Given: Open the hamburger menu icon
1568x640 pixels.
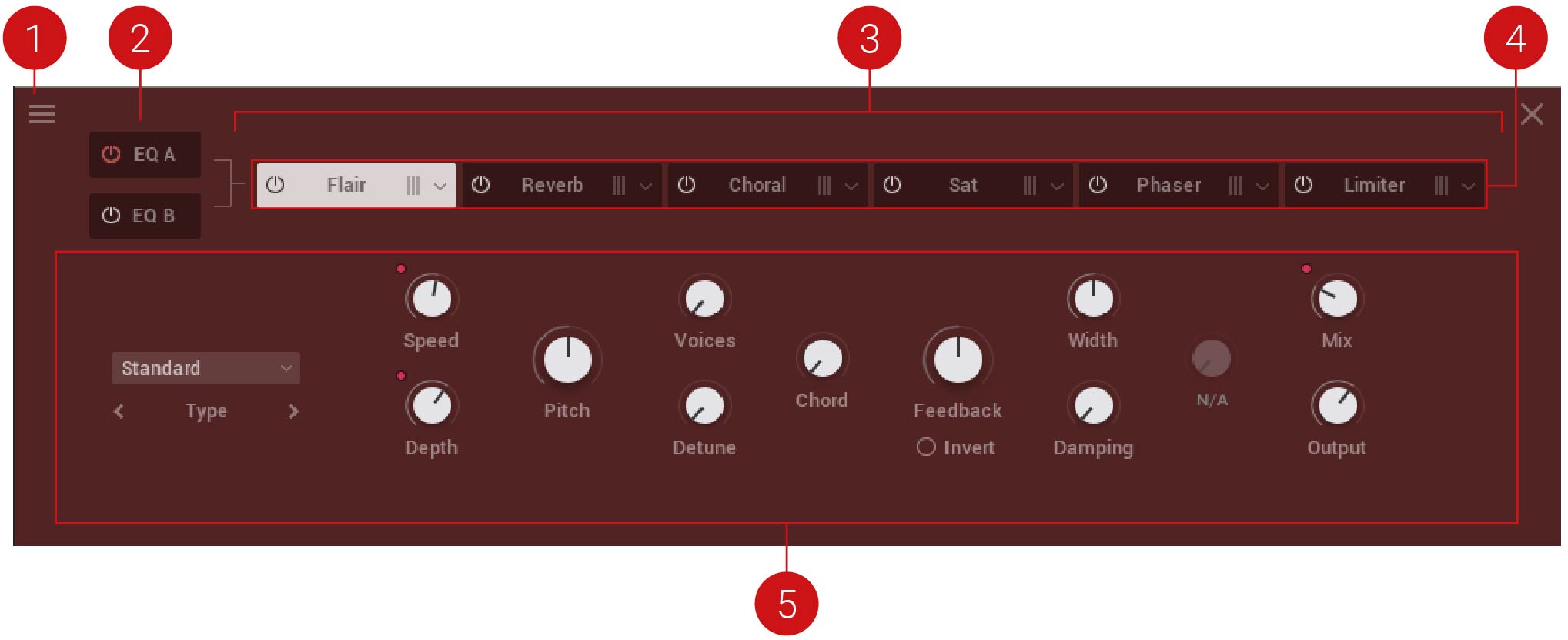Looking at the screenshot, I should click(x=42, y=114).
